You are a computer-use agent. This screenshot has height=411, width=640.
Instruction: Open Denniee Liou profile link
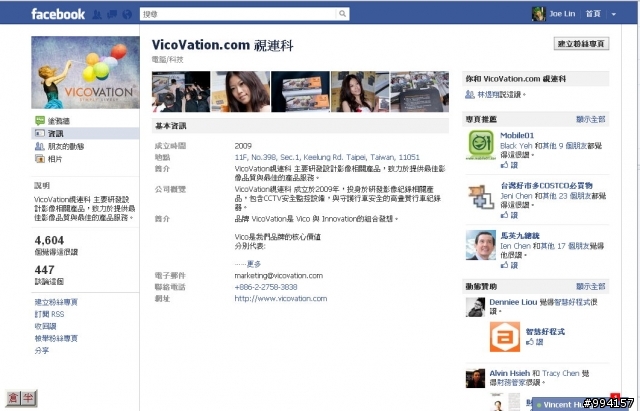tap(513, 302)
